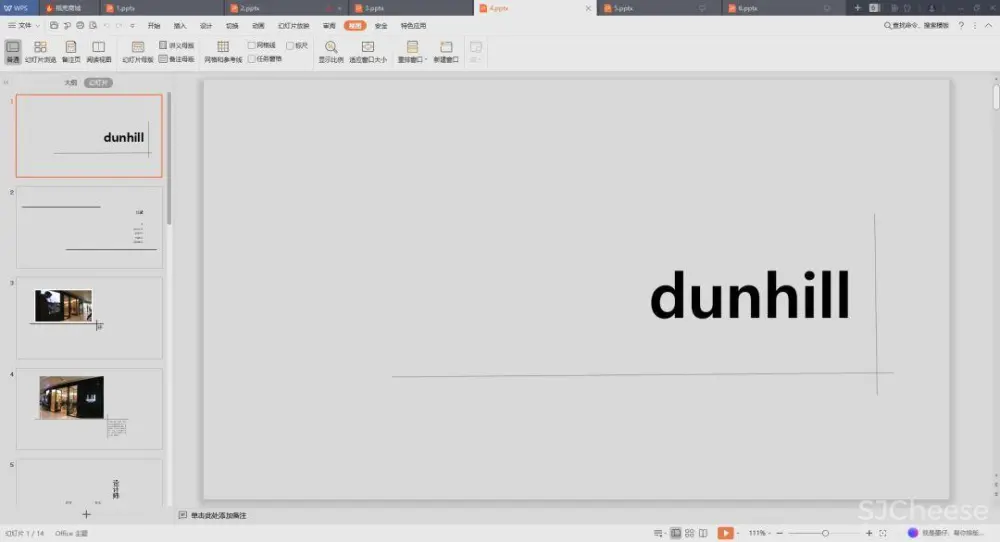Switch to Slide Sorter view (幻灯片浏览)
The image size is (1000, 542).
pos(40,51)
